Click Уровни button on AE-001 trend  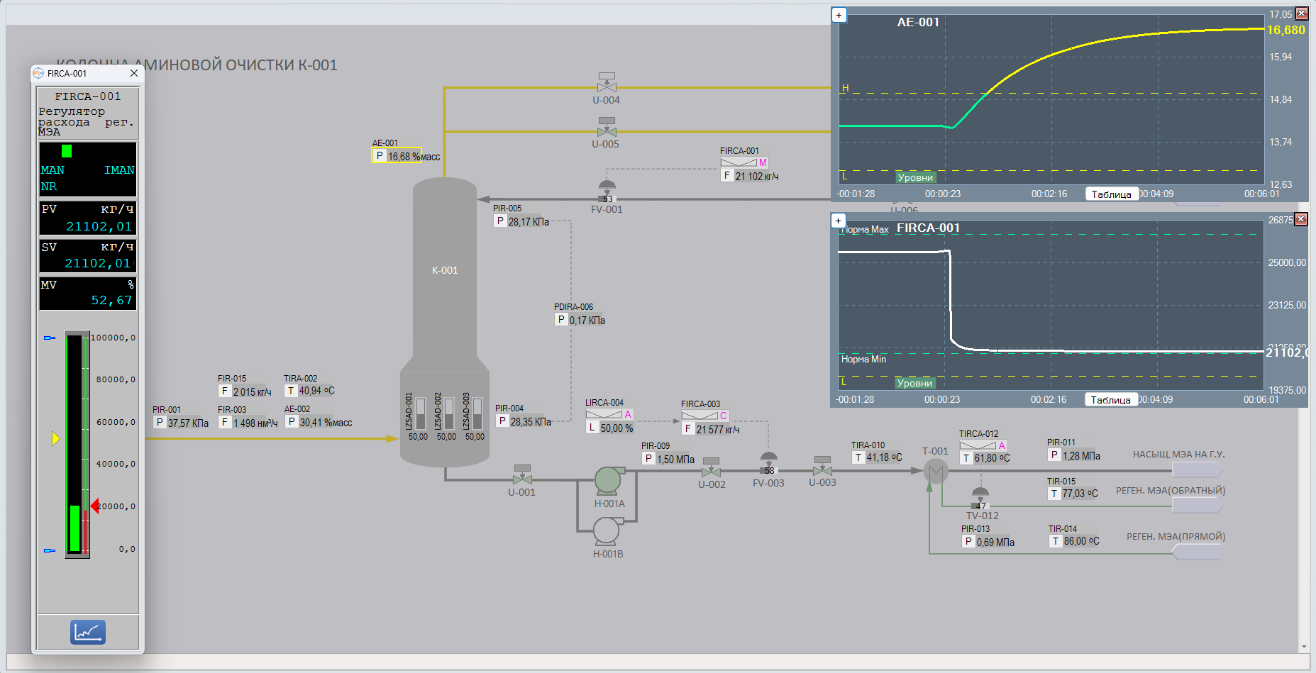(914, 177)
